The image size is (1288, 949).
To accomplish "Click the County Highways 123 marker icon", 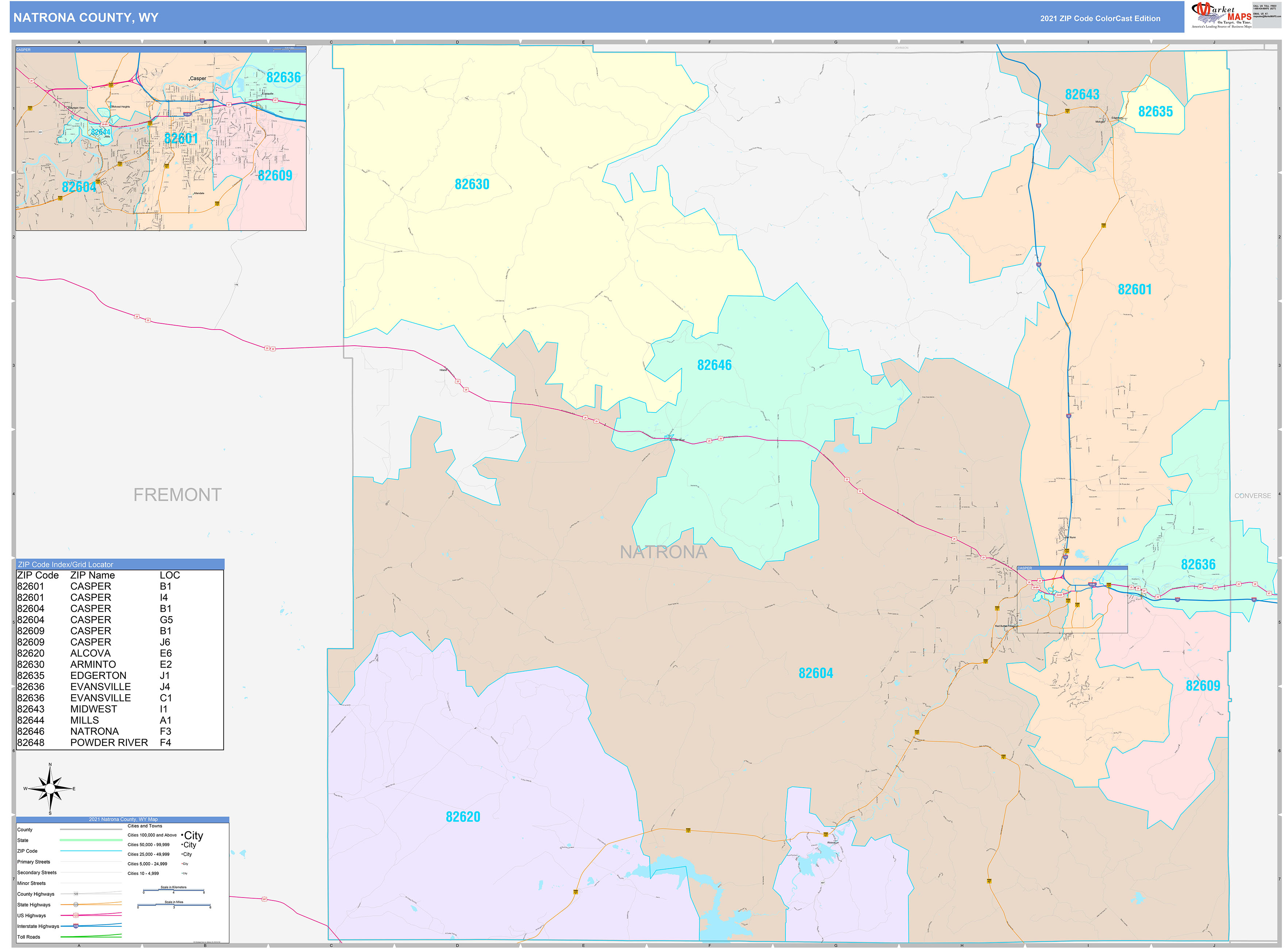I will pos(76,894).
